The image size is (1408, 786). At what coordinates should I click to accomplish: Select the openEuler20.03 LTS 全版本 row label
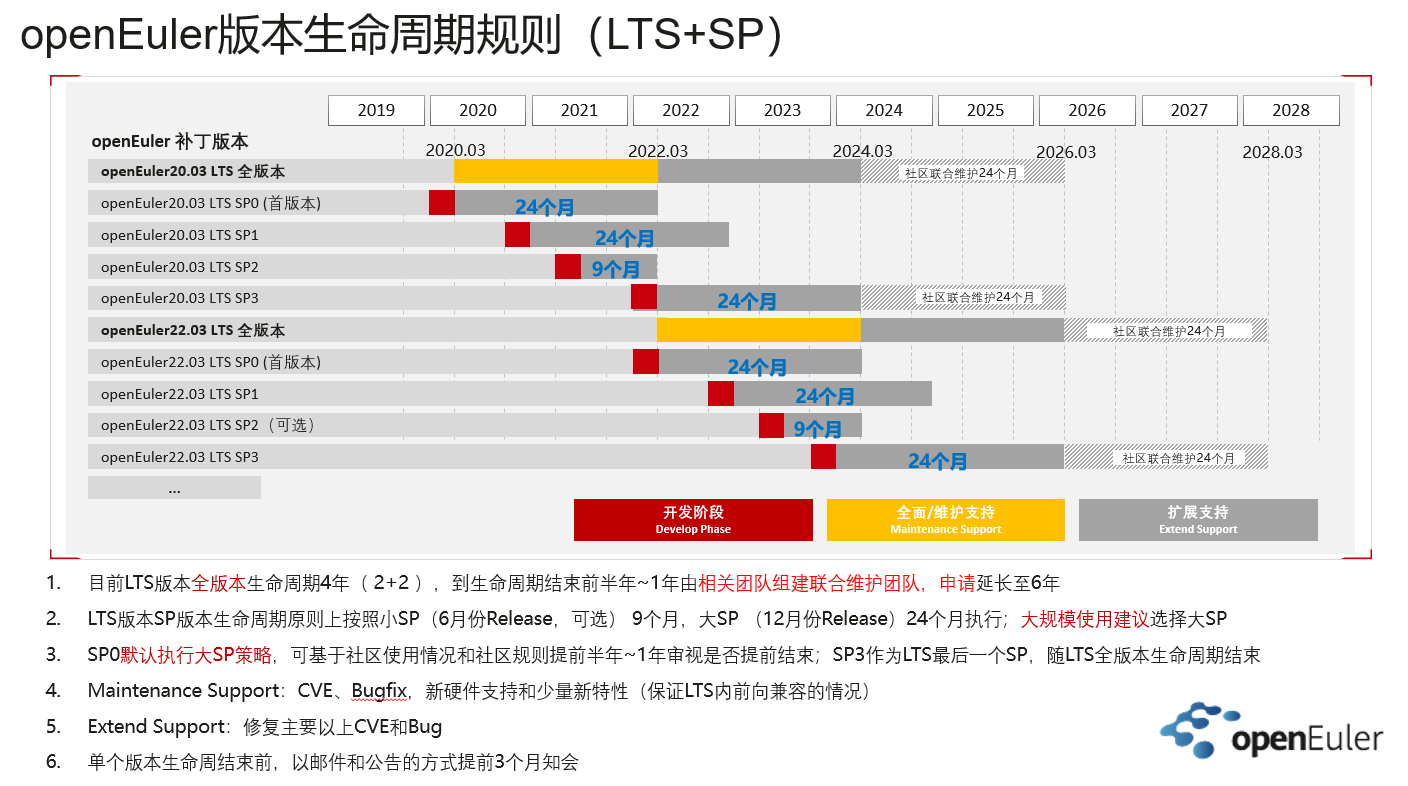(x=192, y=171)
